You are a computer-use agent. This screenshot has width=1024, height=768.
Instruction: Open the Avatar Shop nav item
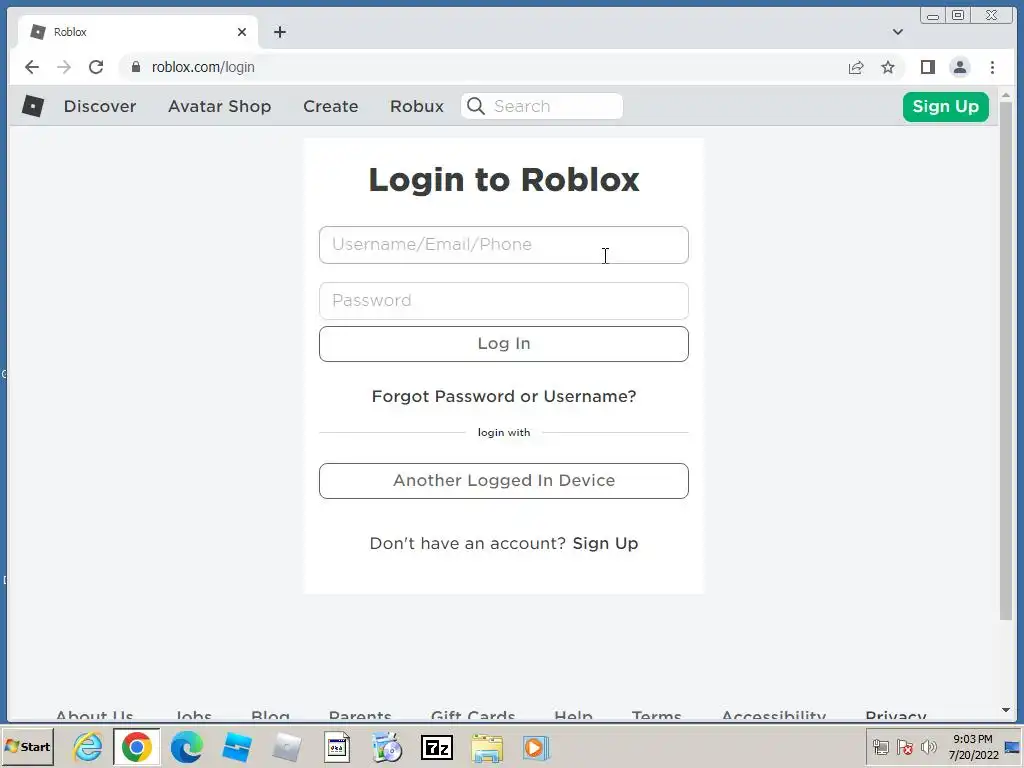[x=219, y=106]
